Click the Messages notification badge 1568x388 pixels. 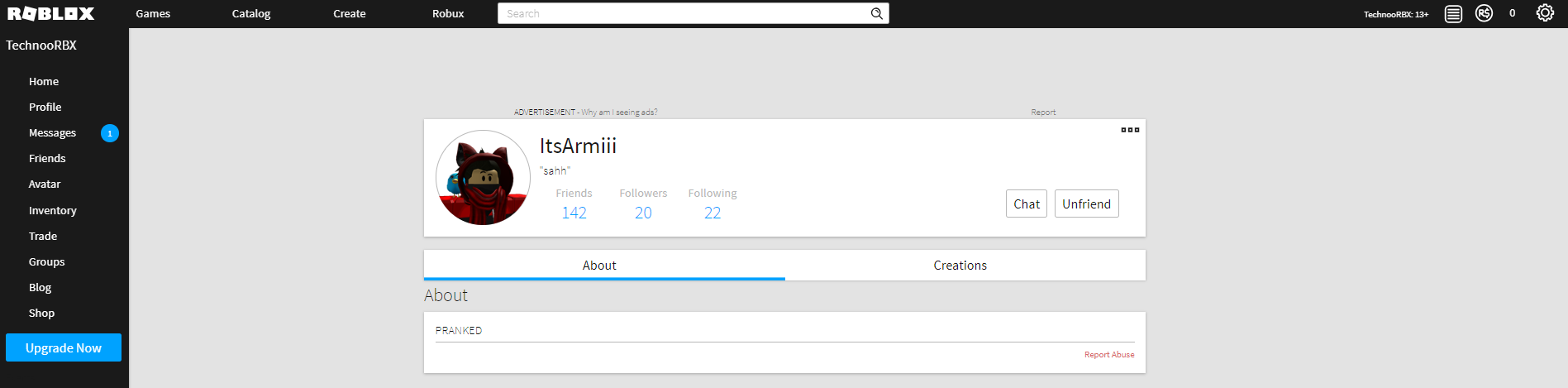click(x=110, y=133)
